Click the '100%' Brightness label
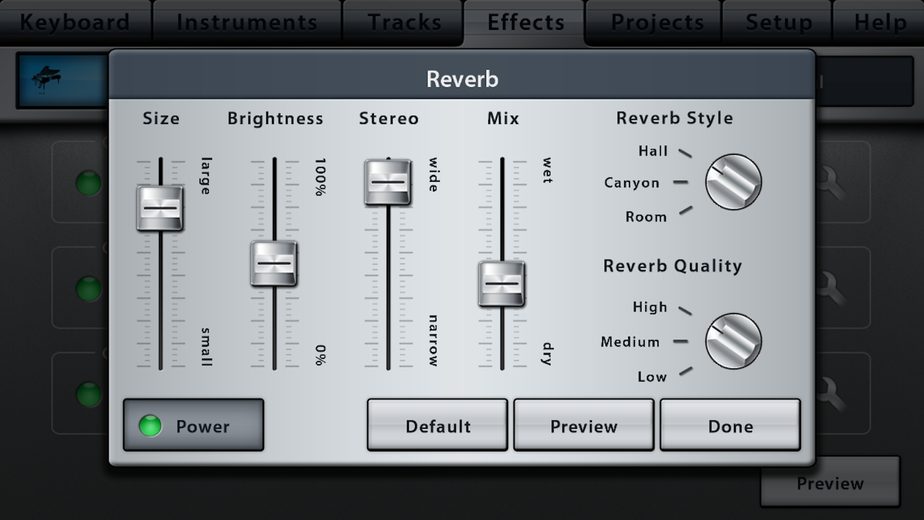The width and height of the screenshot is (924, 520). pyautogui.click(x=320, y=177)
